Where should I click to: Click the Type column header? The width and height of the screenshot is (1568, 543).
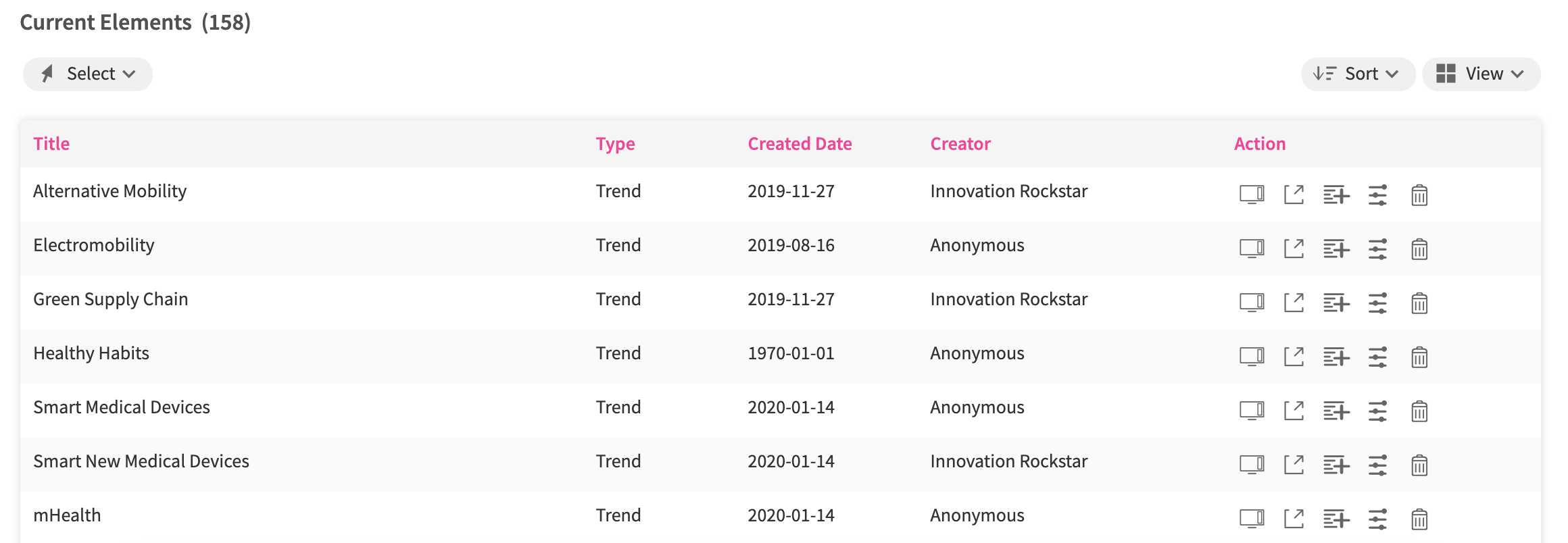click(x=615, y=144)
